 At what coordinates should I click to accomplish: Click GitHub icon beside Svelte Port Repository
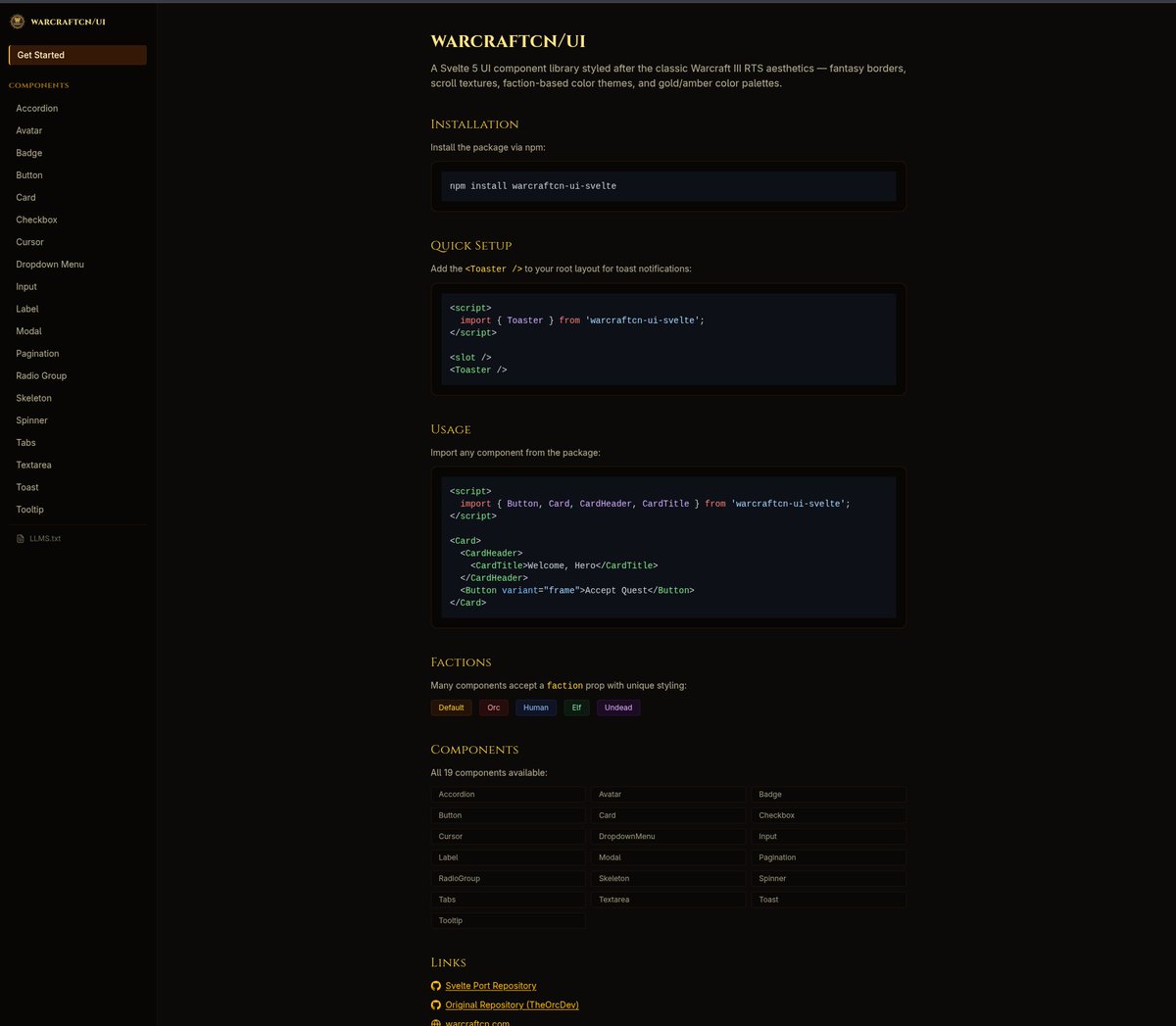point(436,986)
